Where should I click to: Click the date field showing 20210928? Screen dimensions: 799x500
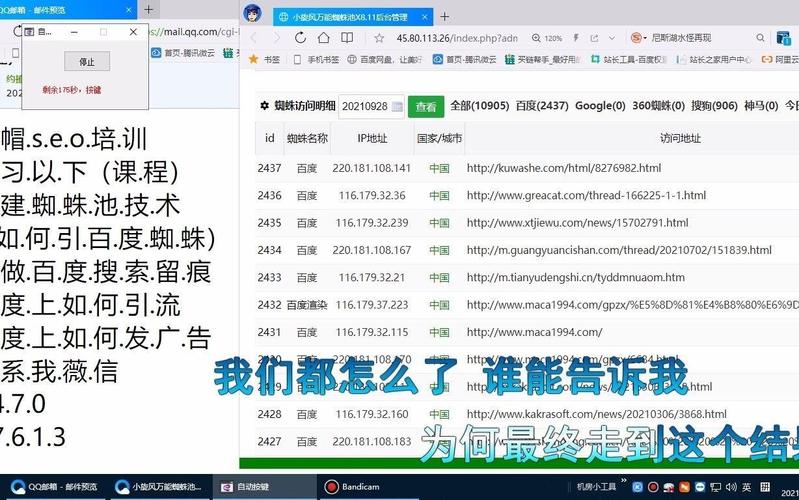371,107
